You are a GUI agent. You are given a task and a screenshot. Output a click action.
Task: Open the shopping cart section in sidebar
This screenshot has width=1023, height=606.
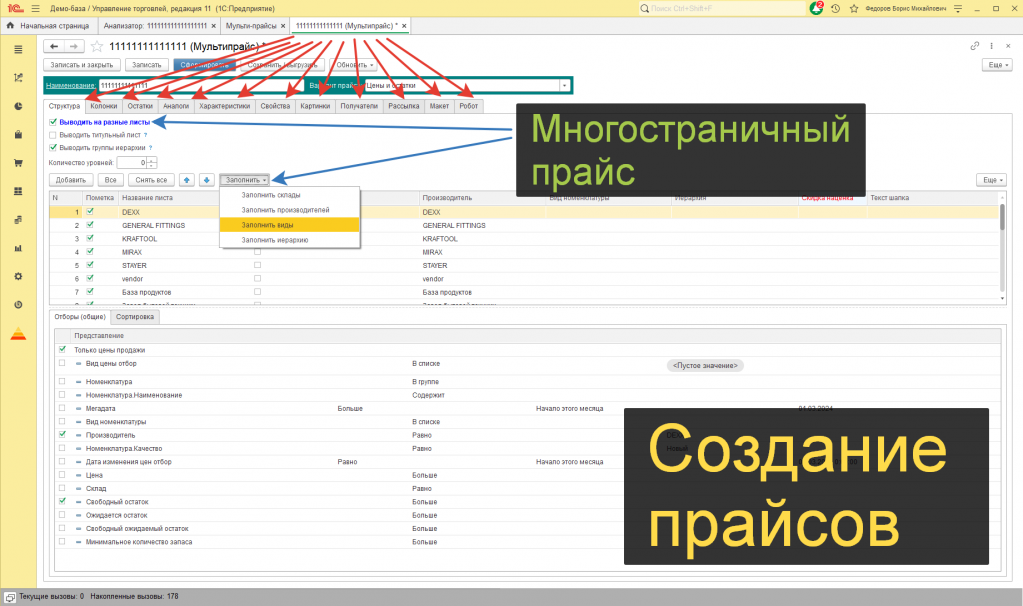tap(18, 163)
